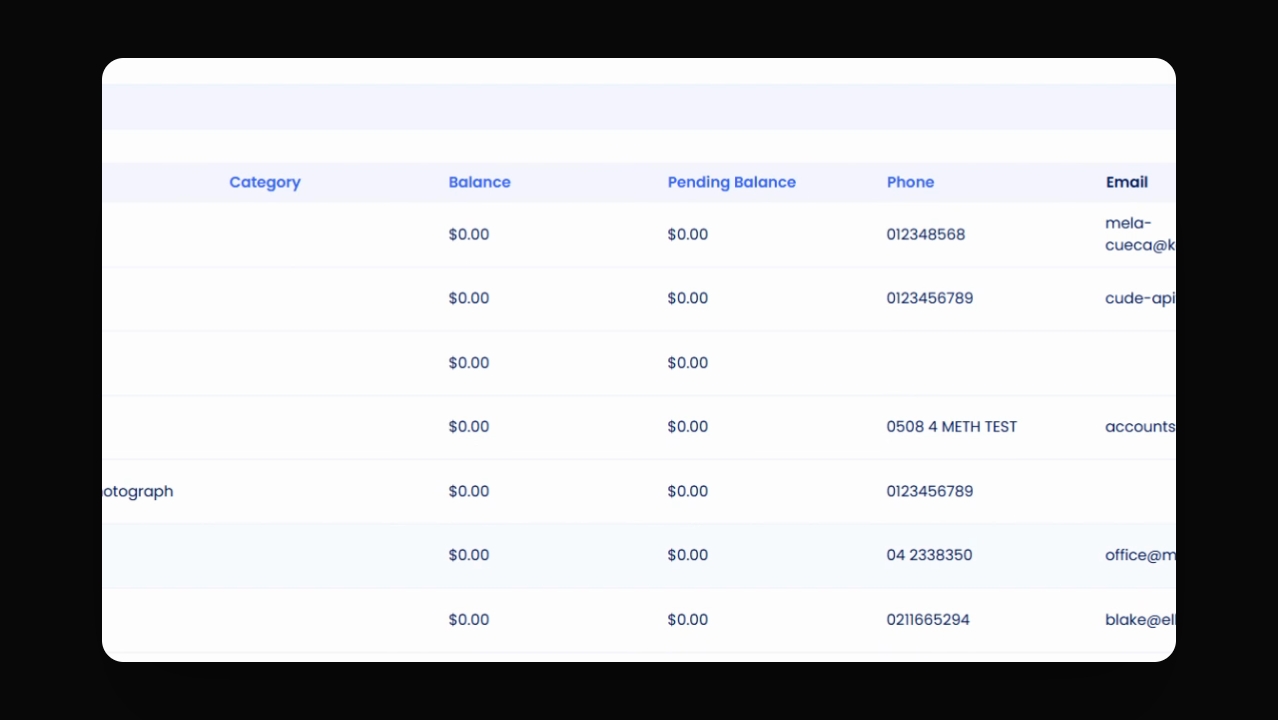Click Balance $0.00 in the cude-api row
Screen dimensions: 1278x720
468,298
